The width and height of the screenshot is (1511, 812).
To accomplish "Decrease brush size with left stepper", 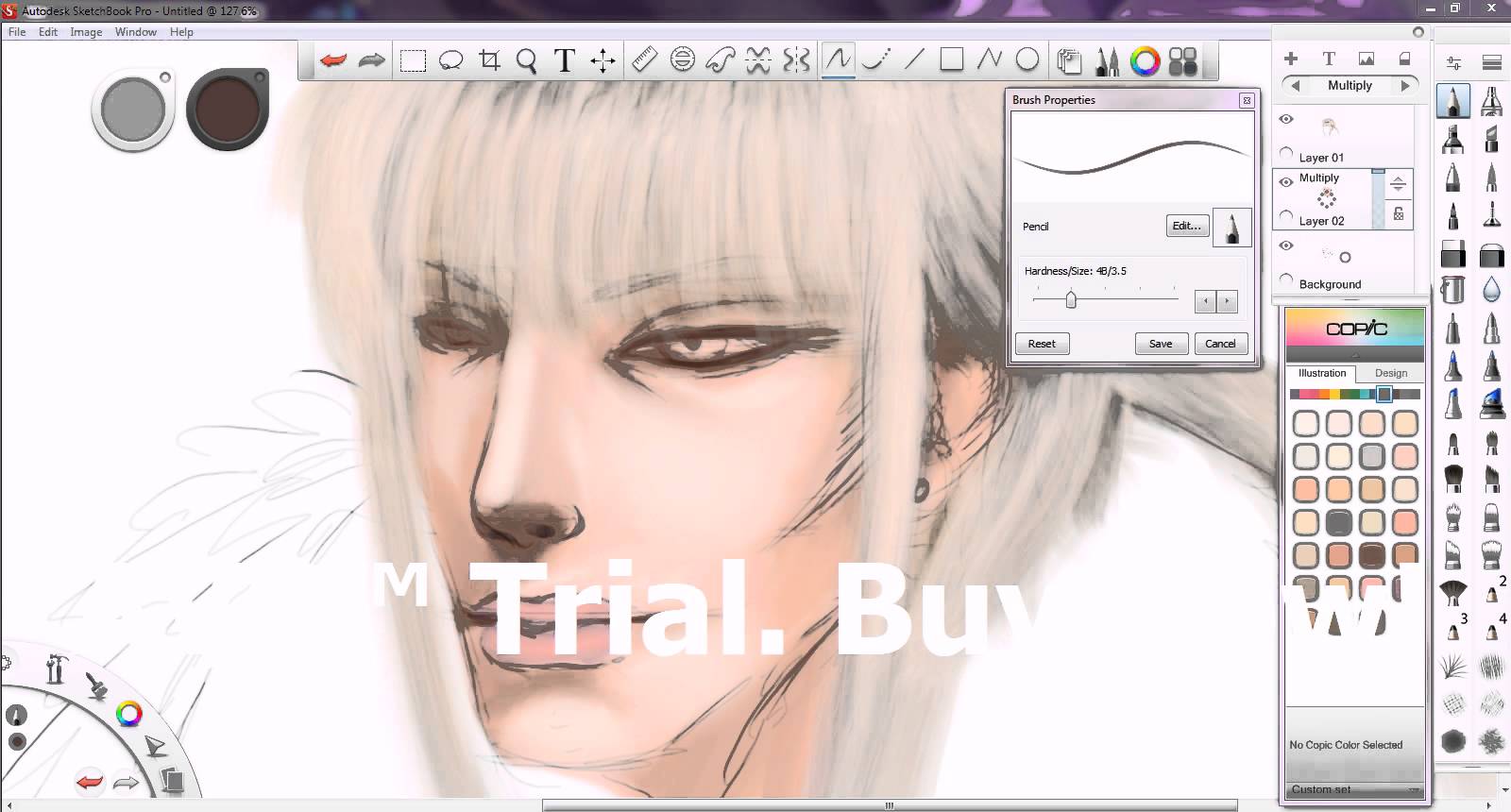I will point(1204,301).
